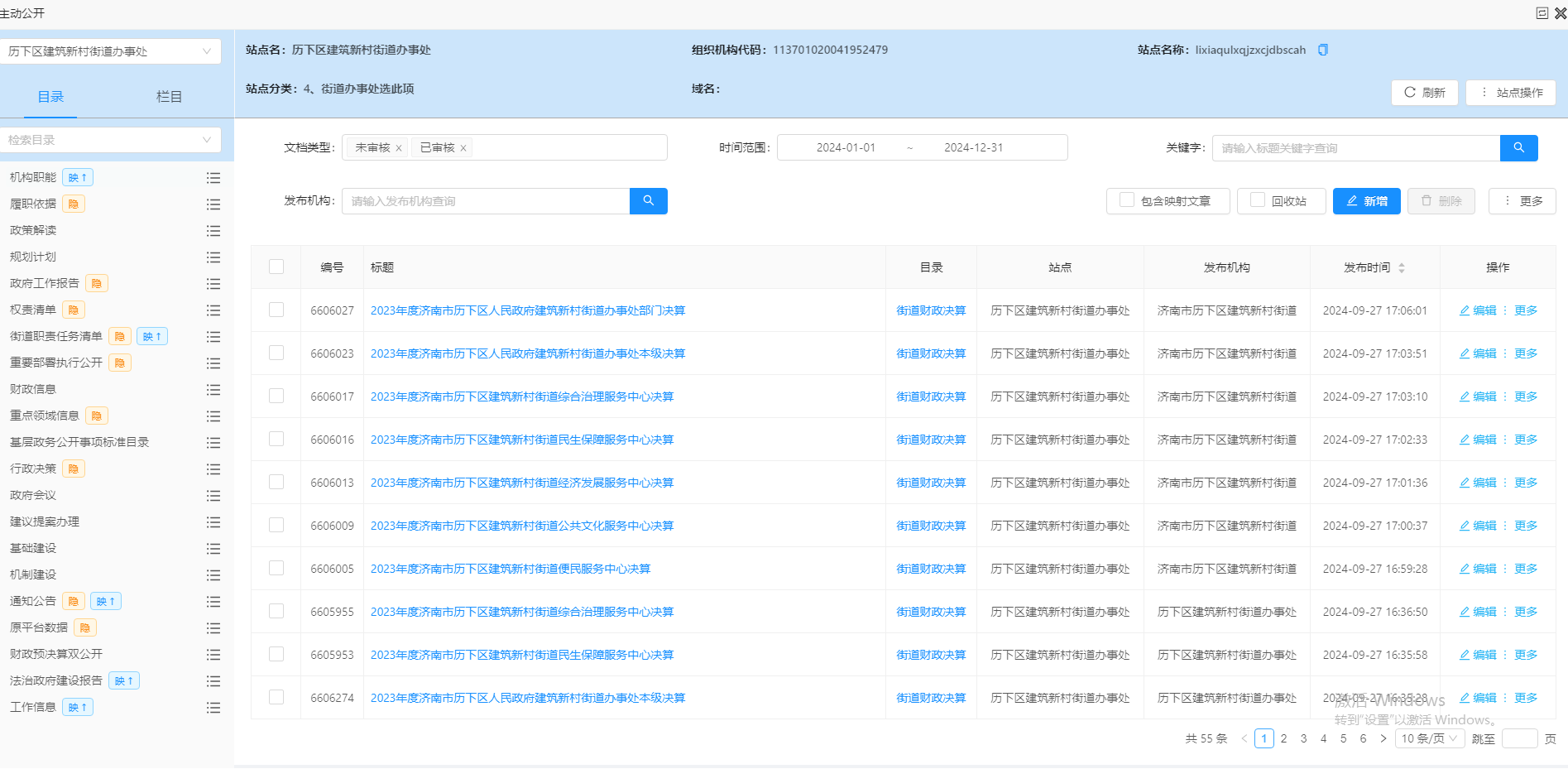The width and height of the screenshot is (1568, 769).
Task: Click the keyword search input field
Action: coord(1356,148)
